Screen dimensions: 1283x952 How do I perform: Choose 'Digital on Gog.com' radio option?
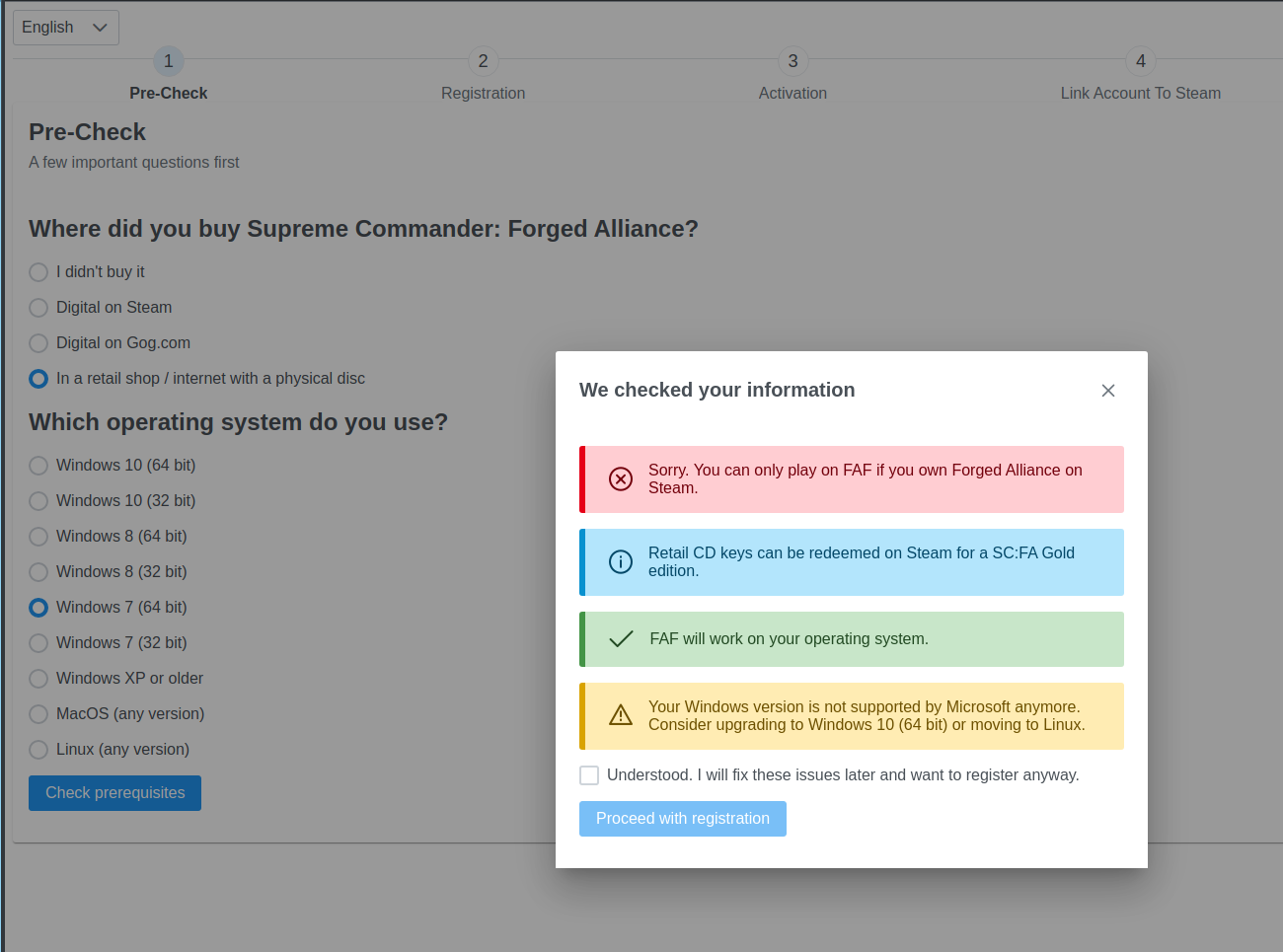(38, 343)
